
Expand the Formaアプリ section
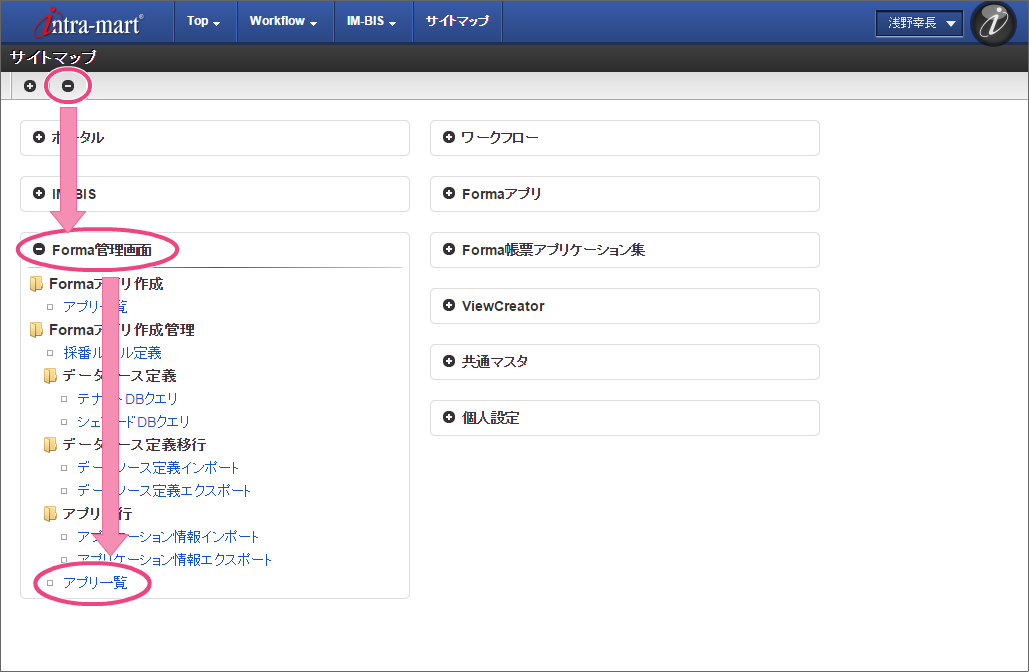[449, 194]
